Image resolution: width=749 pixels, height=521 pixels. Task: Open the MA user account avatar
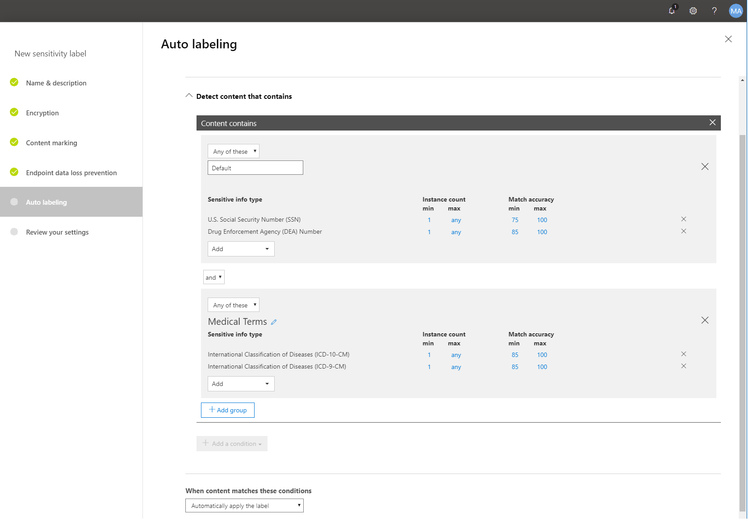(736, 11)
